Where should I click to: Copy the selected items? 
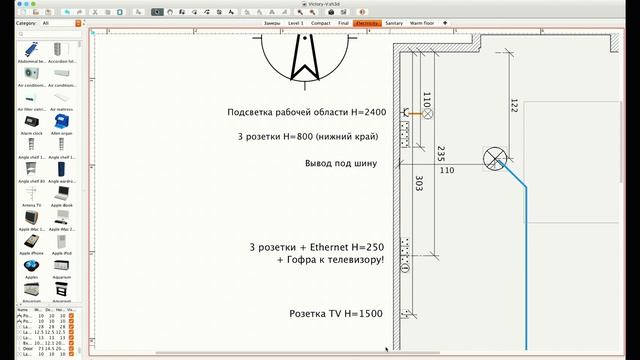[108, 12]
